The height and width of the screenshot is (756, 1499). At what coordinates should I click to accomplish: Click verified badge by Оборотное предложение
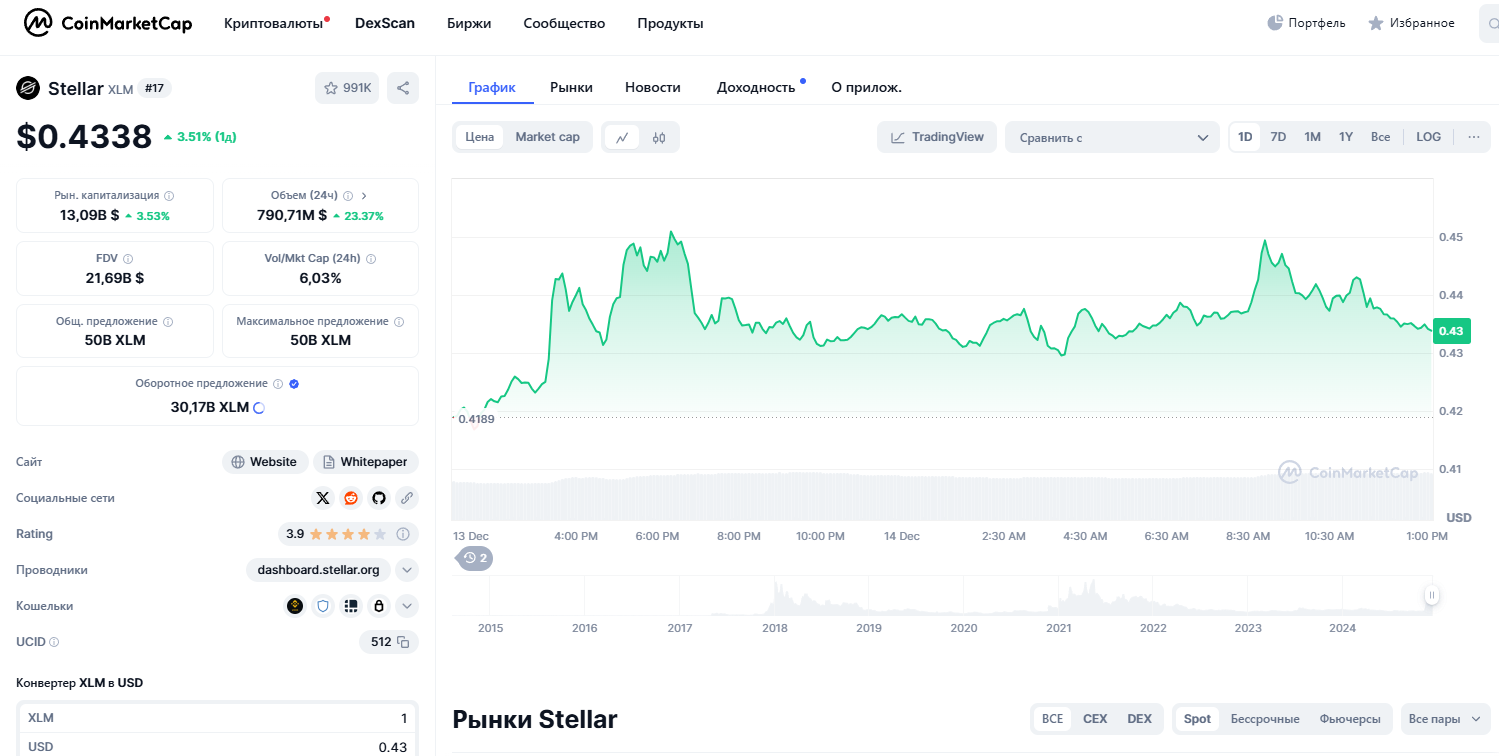[x=294, y=384]
